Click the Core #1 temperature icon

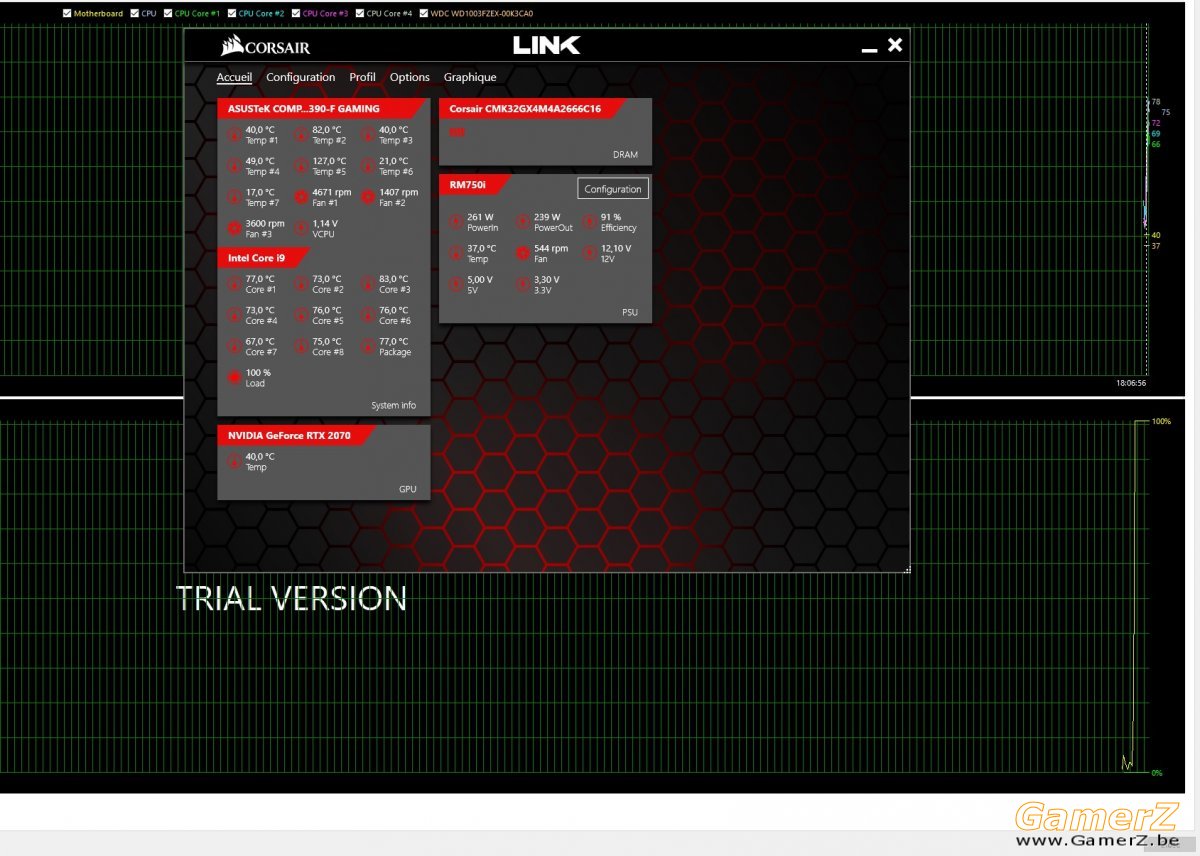[235, 284]
